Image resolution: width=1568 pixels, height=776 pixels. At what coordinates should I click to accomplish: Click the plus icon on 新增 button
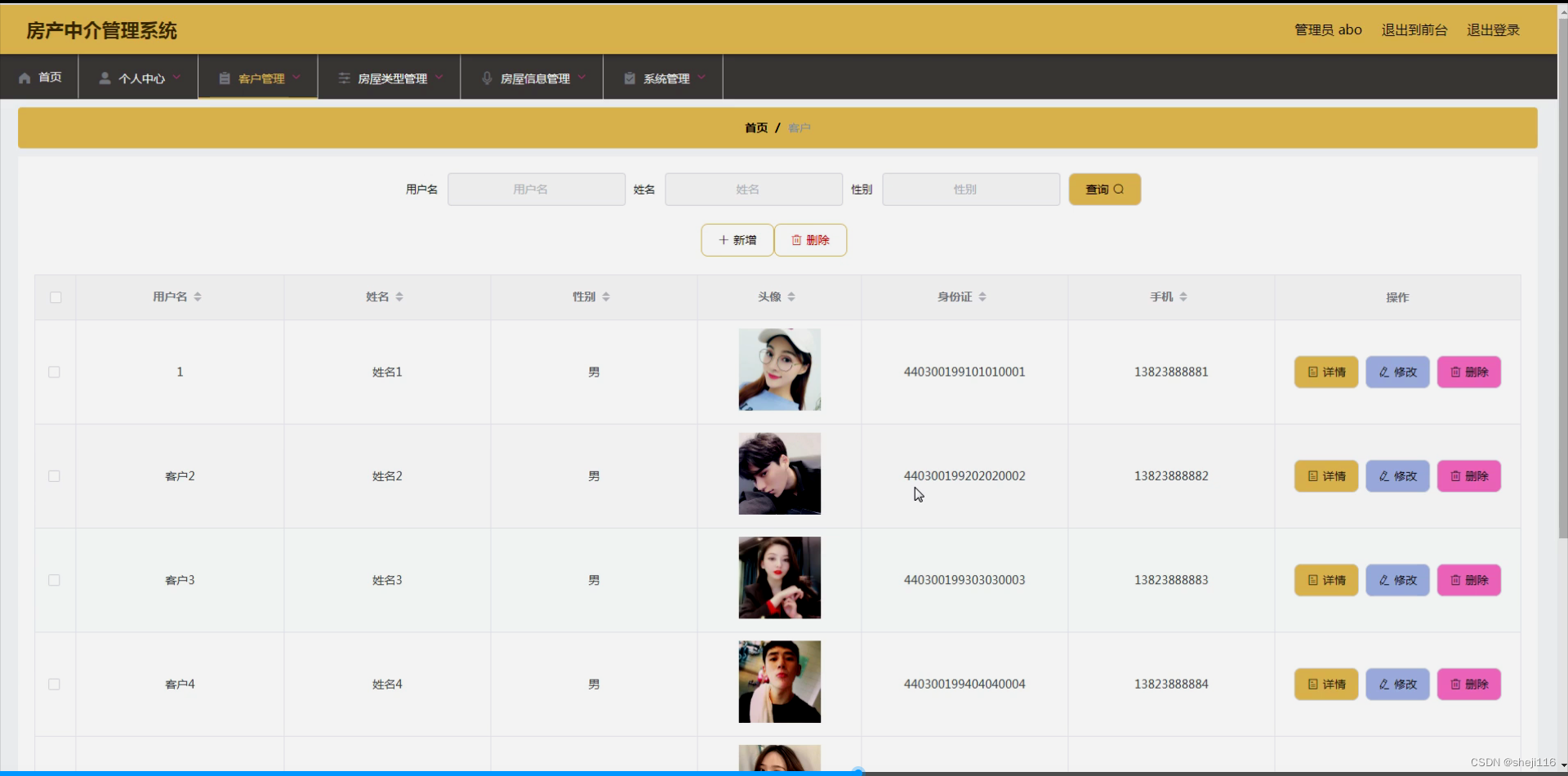[x=723, y=239]
